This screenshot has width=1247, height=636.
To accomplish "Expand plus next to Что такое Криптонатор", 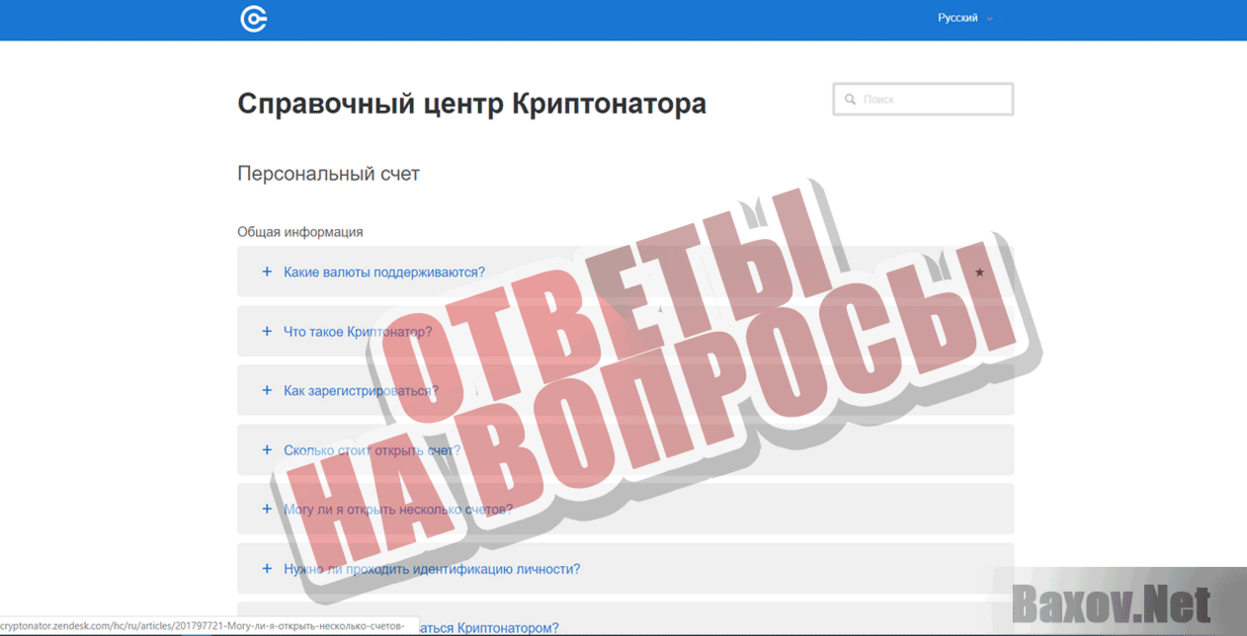I will [267, 331].
